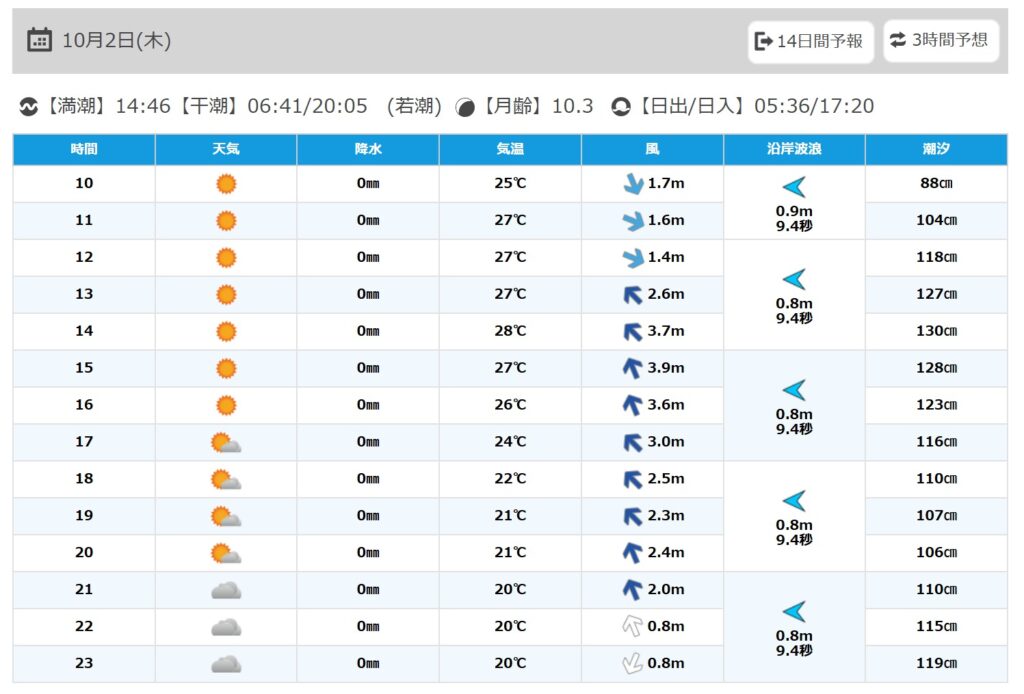Select the 沿岸波浪 column header
The height and width of the screenshot is (694, 1024).
pyautogui.click(x=794, y=149)
